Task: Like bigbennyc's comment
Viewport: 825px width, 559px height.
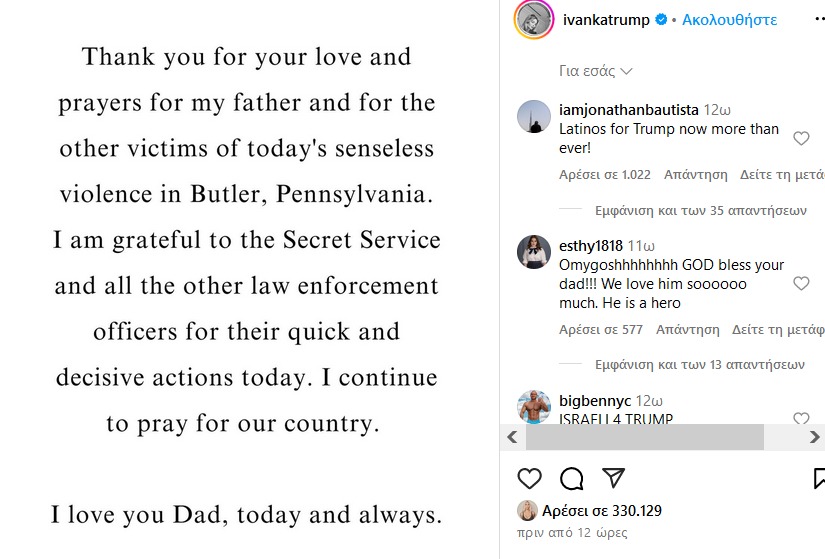Action: pos(801,419)
